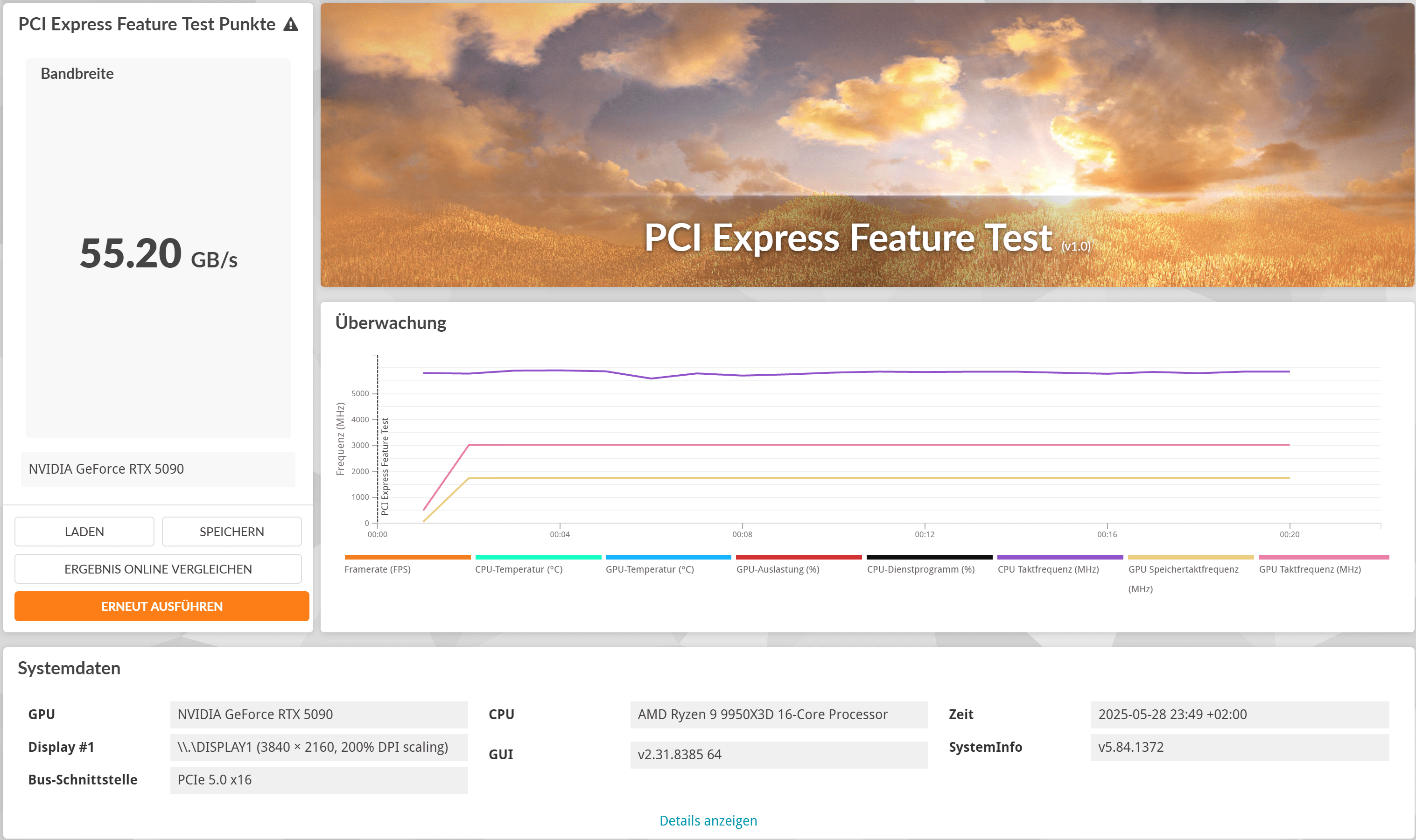Click the SPEICHERN button
This screenshot has width=1416, height=840.
click(231, 532)
